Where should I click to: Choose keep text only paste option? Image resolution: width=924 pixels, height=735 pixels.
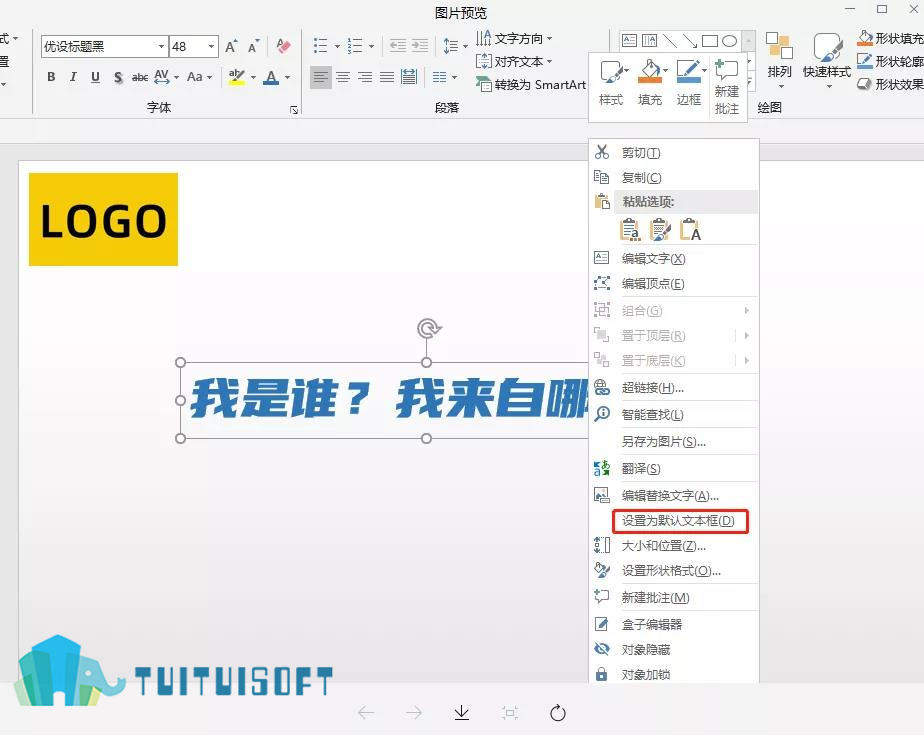pos(690,229)
